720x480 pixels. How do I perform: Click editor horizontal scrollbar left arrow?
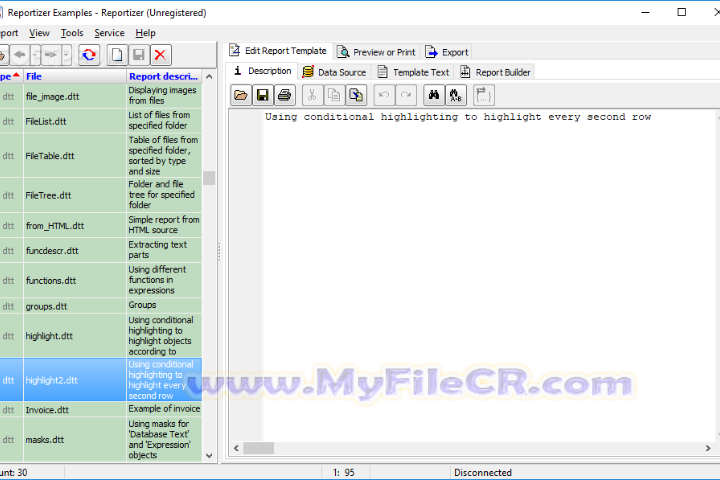(x=236, y=448)
